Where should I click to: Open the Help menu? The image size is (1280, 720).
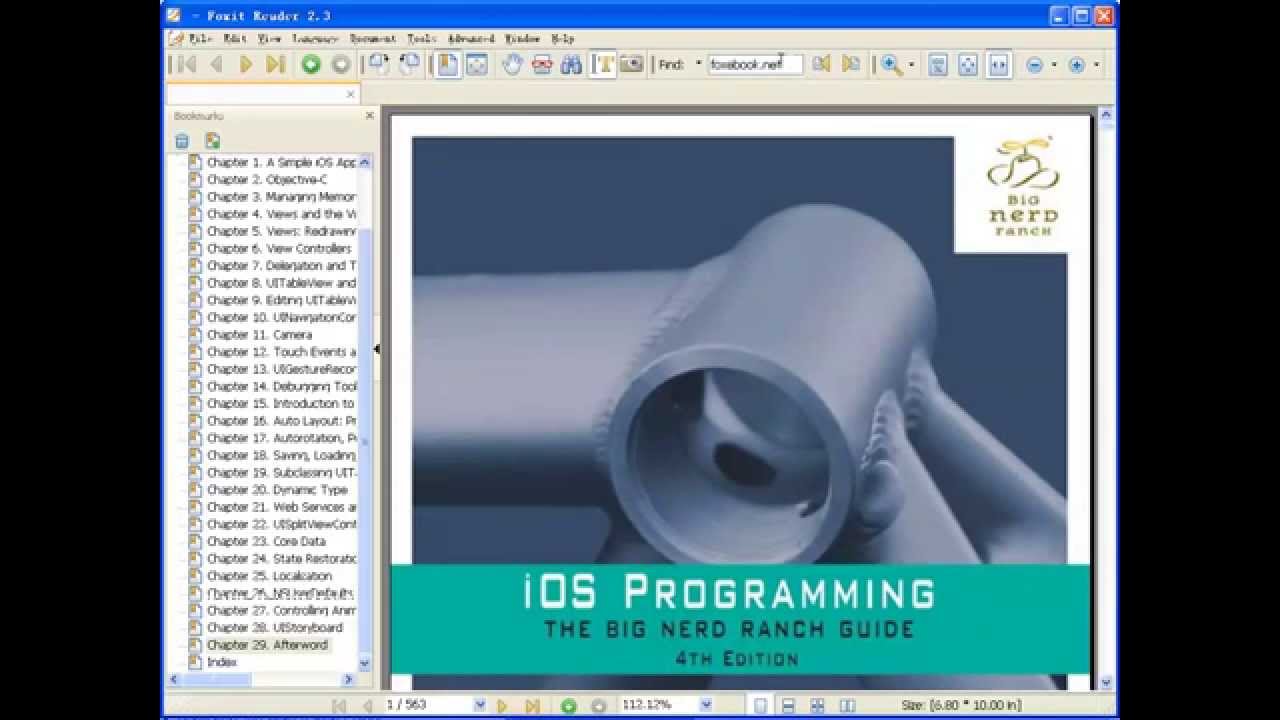[562, 38]
